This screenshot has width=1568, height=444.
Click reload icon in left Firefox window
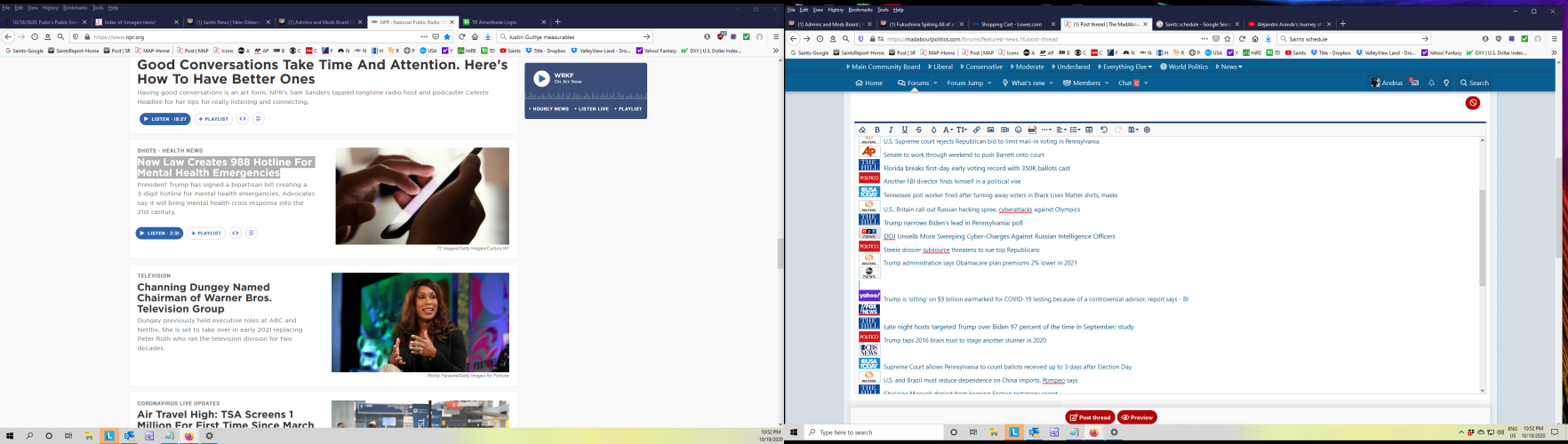tap(462, 37)
